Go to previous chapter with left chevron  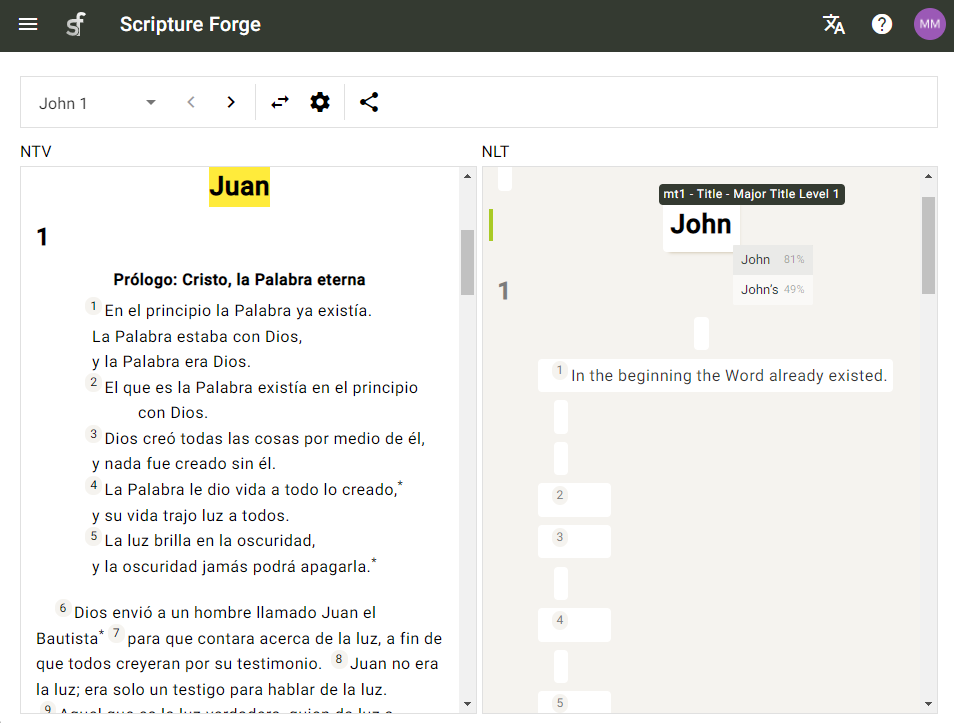(x=190, y=101)
